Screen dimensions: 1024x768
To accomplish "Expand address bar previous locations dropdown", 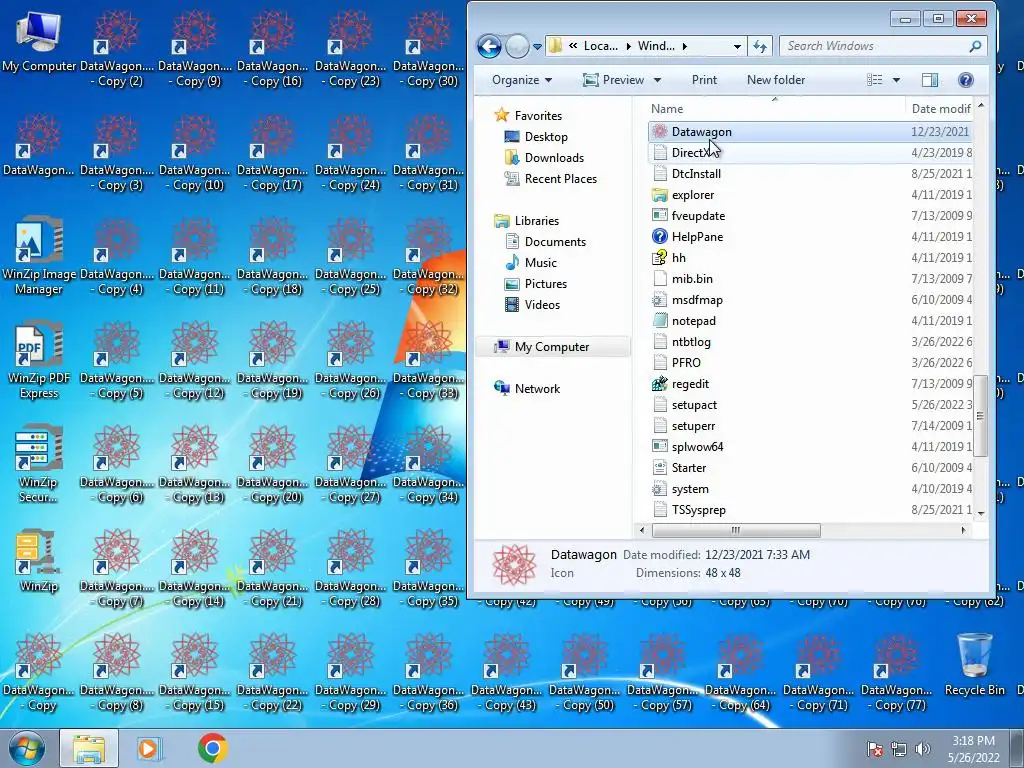I will (737, 46).
